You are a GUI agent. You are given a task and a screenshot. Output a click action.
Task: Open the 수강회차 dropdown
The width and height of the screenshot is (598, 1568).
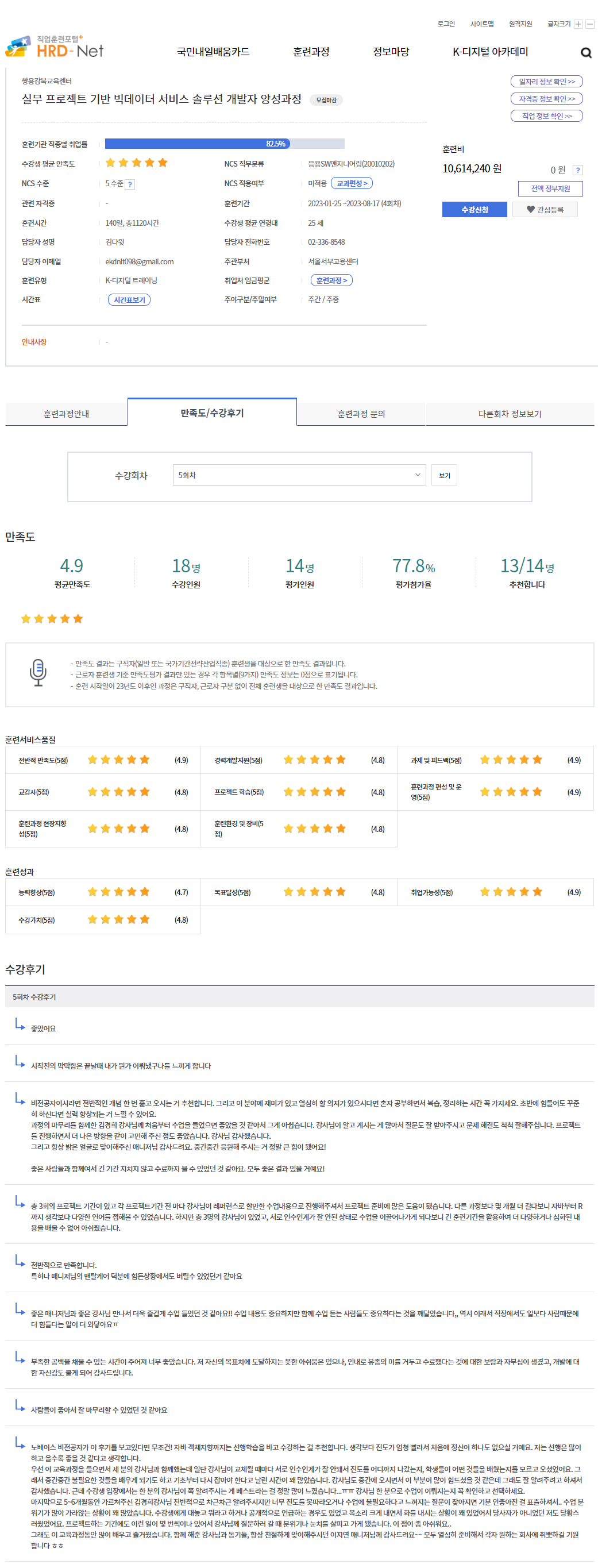click(299, 475)
